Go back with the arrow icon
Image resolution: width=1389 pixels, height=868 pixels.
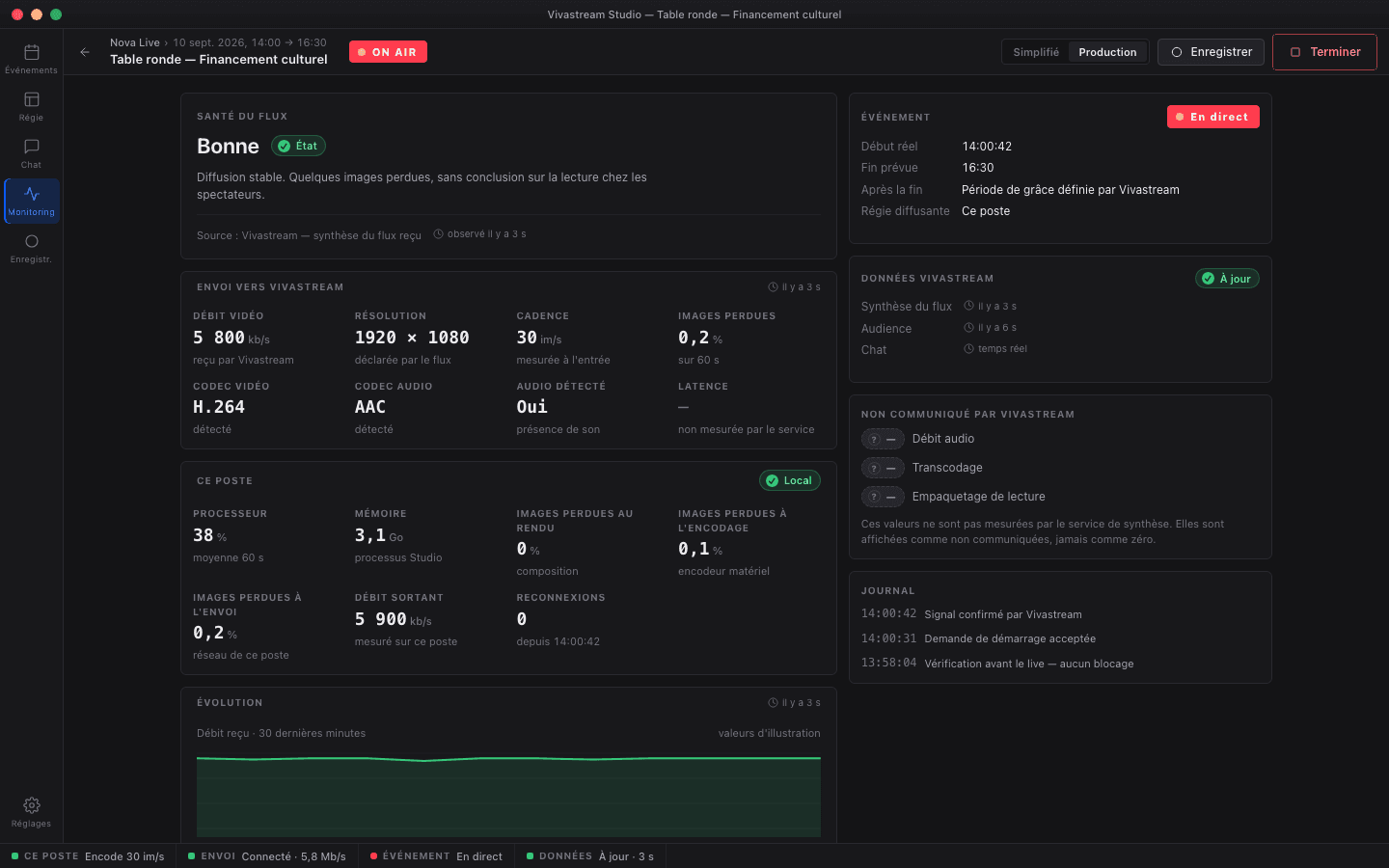coord(85,52)
